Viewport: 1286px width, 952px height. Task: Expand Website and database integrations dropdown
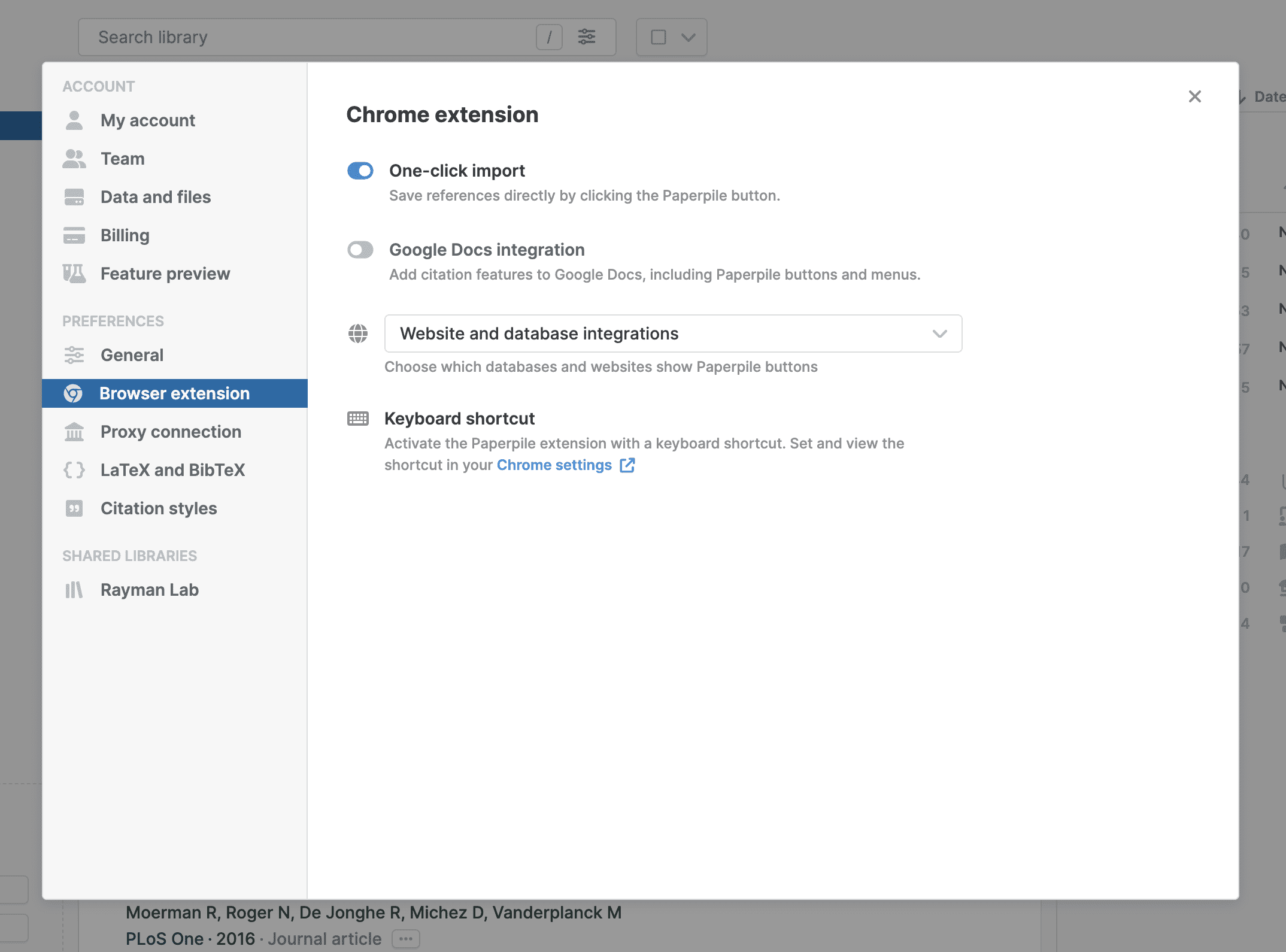tap(673, 333)
